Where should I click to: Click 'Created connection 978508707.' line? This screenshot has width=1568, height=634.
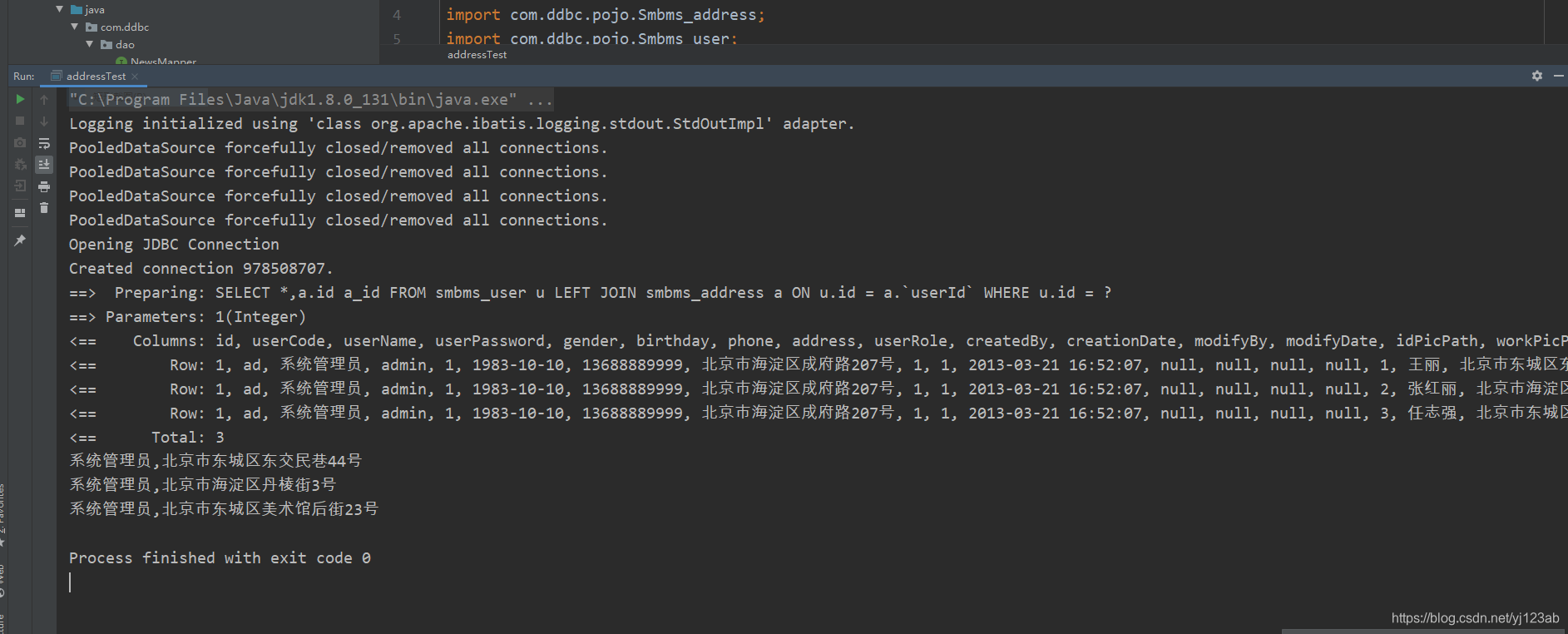coord(200,269)
